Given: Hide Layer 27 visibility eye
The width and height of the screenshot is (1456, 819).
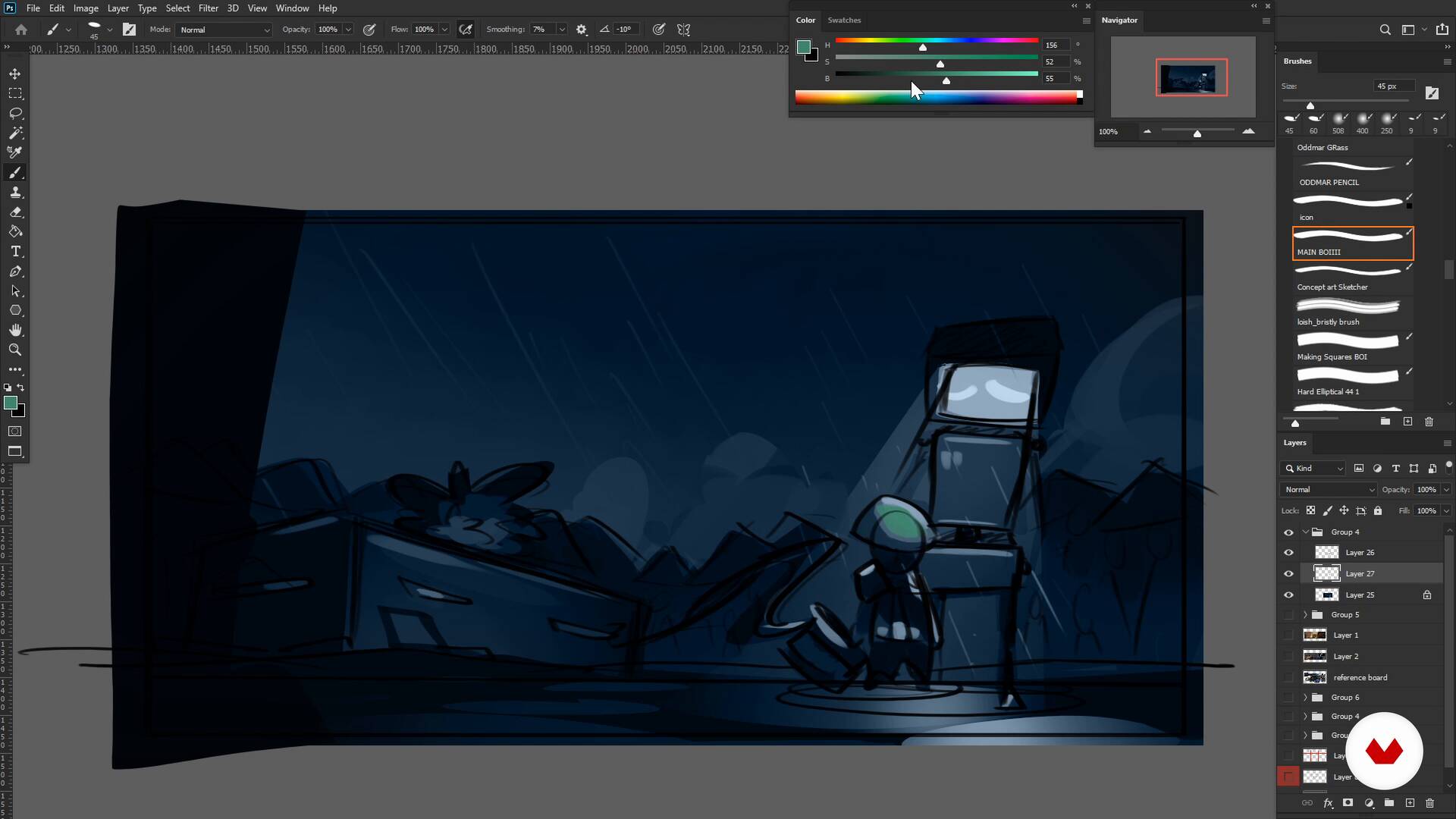Looking at the screenshot, I should (1288, 574).
